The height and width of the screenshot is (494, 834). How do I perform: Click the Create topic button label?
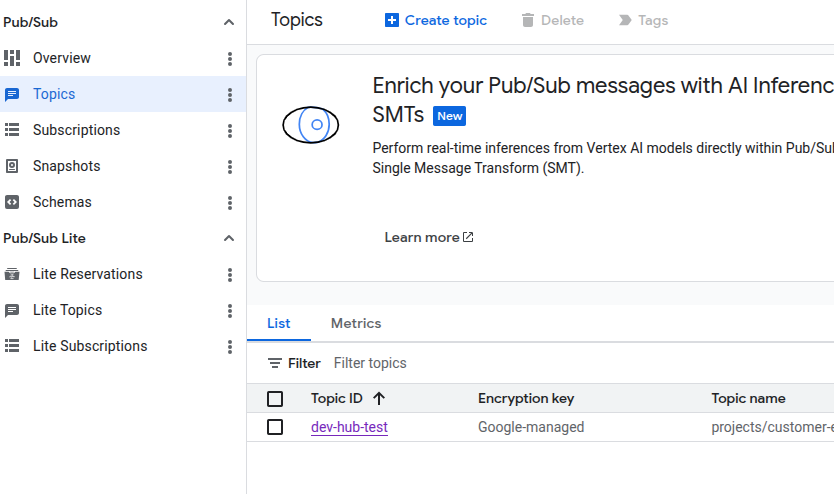pyautogui.click(x=446, y=20)
